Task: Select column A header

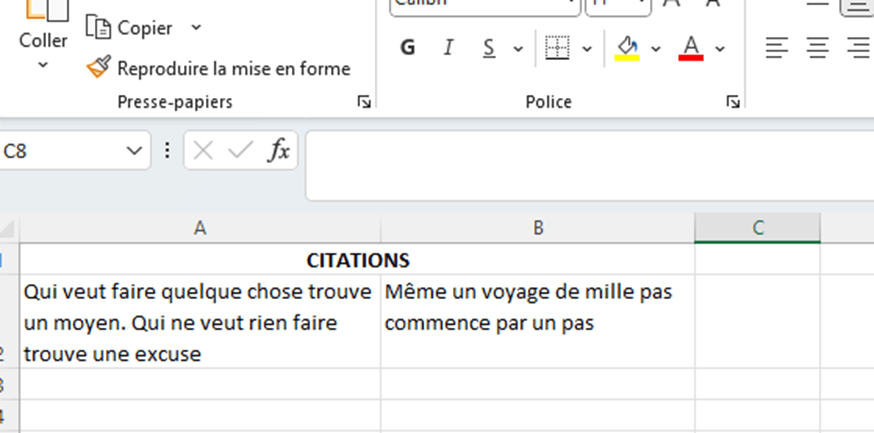Action: coord(200,228)
